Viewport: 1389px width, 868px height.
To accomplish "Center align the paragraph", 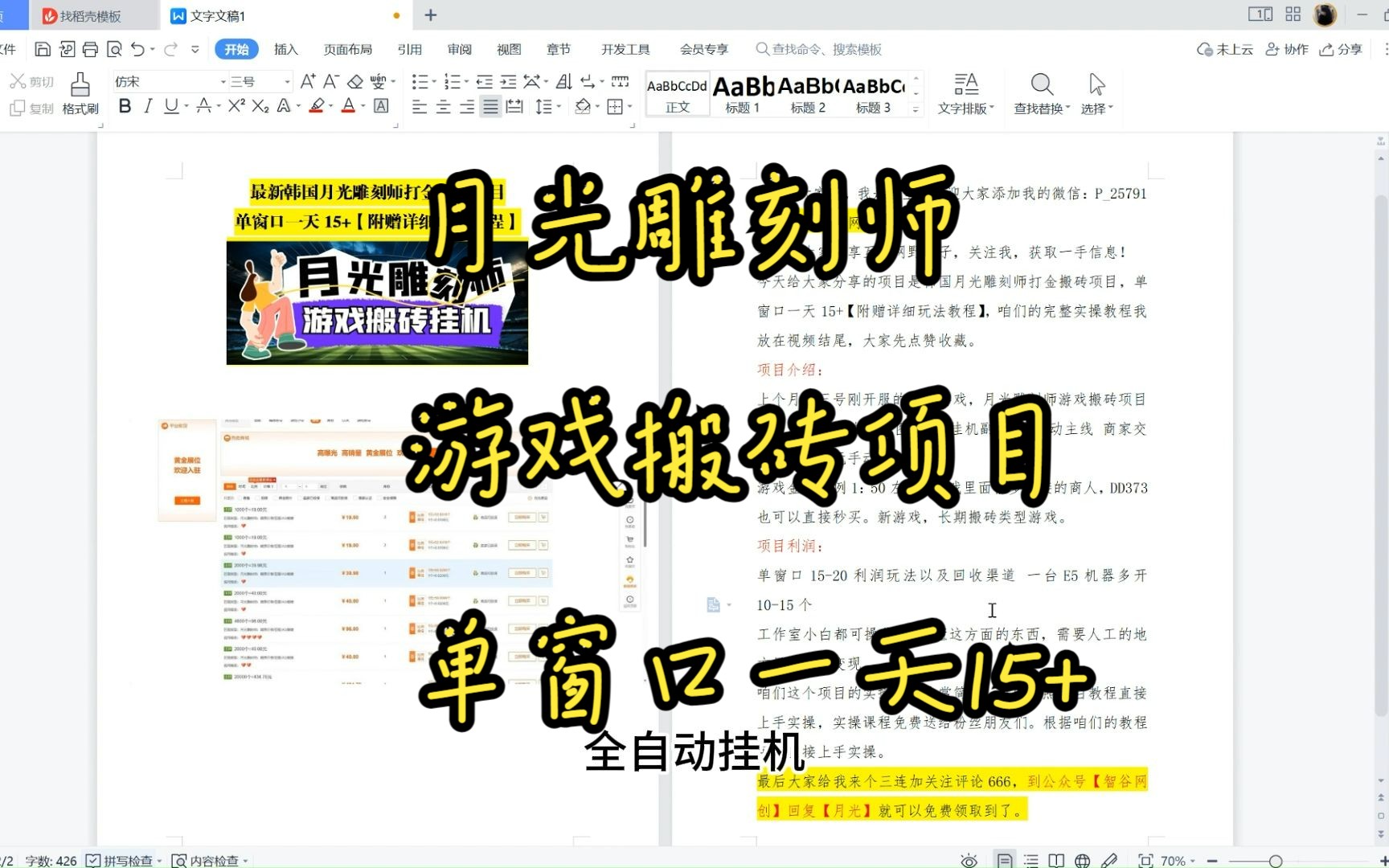I will [x=443, y=106].
